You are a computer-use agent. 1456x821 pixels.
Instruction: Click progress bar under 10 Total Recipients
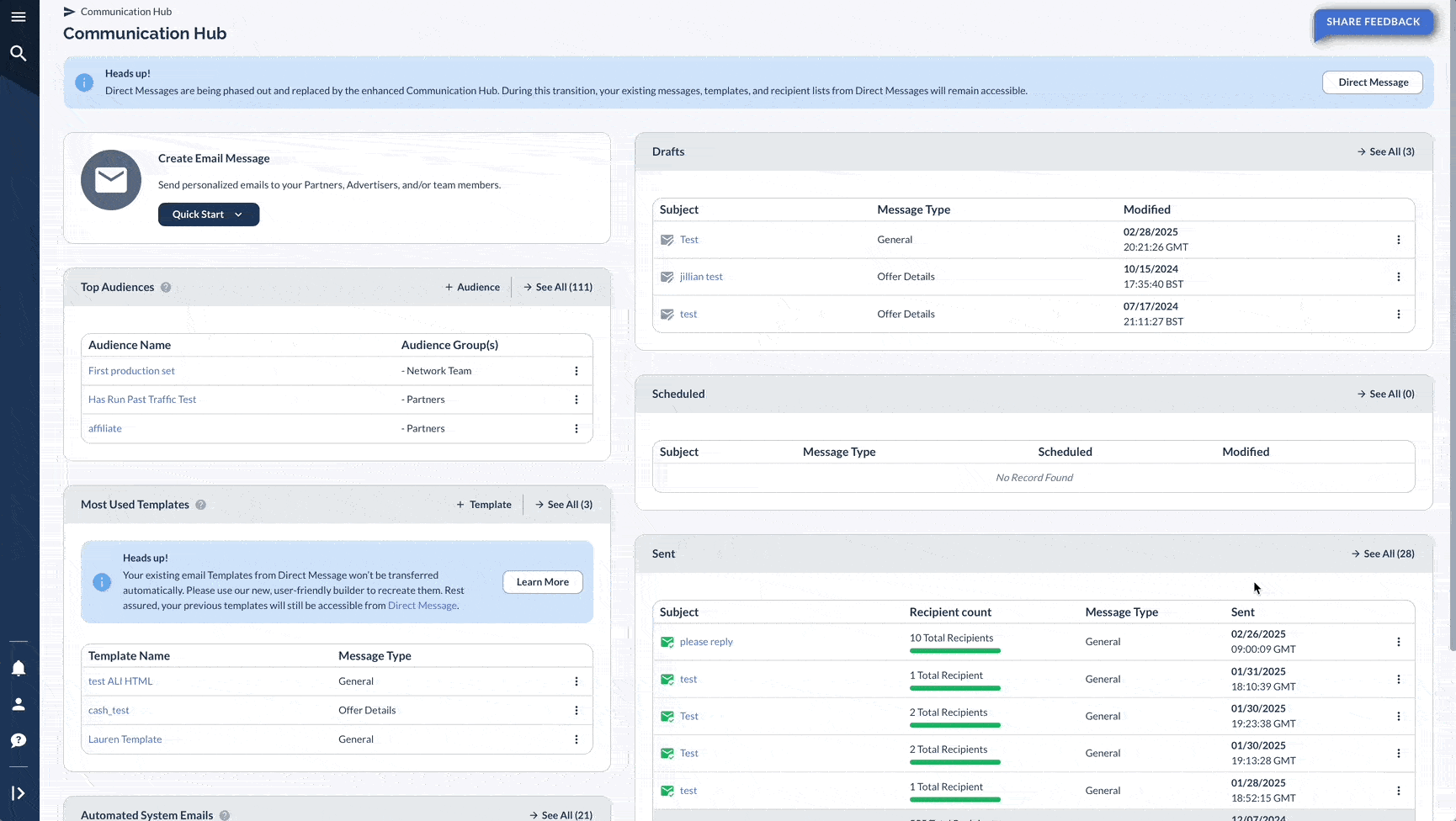coord(954,651)
